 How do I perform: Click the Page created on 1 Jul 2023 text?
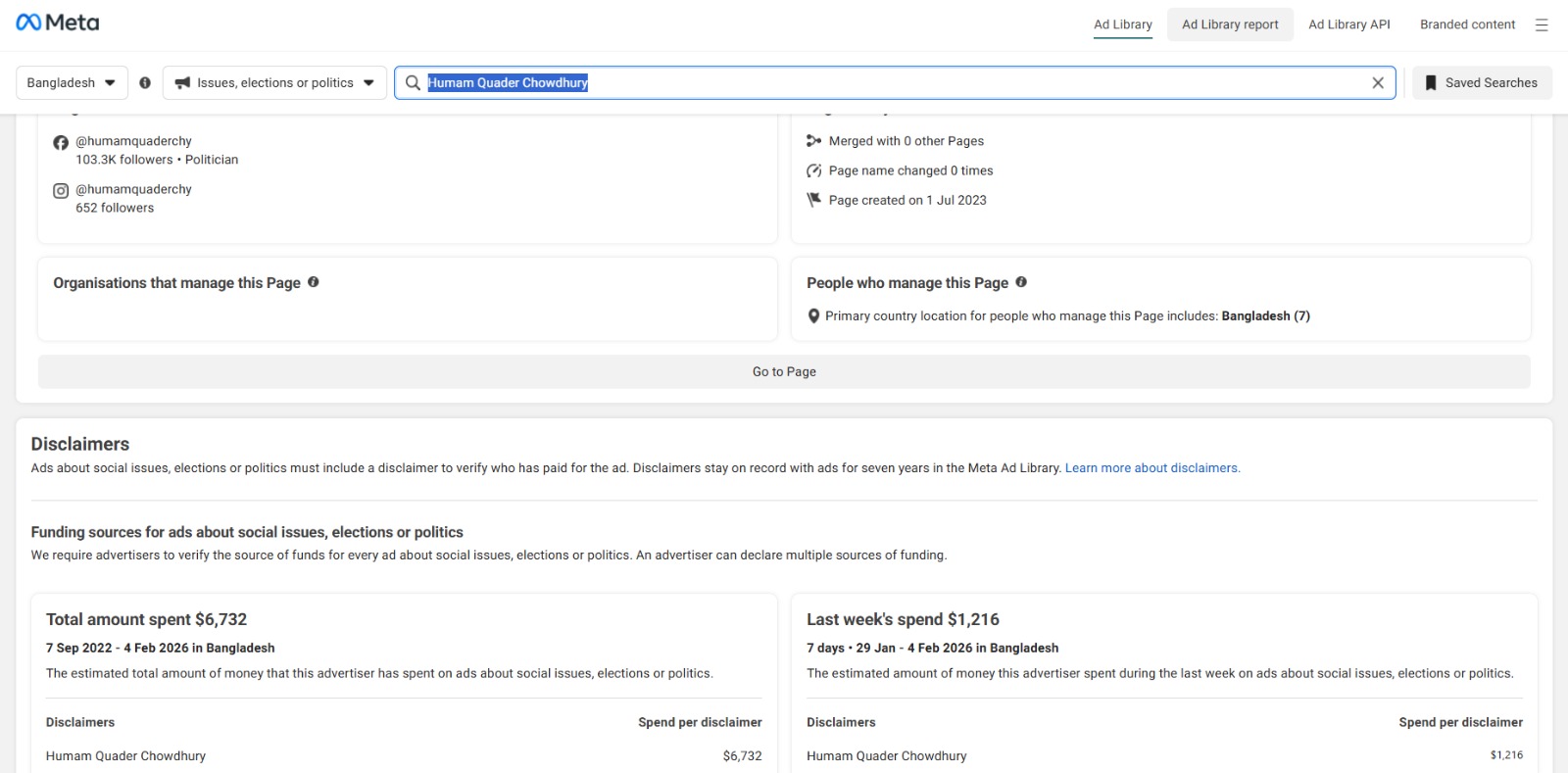(907, 200)
